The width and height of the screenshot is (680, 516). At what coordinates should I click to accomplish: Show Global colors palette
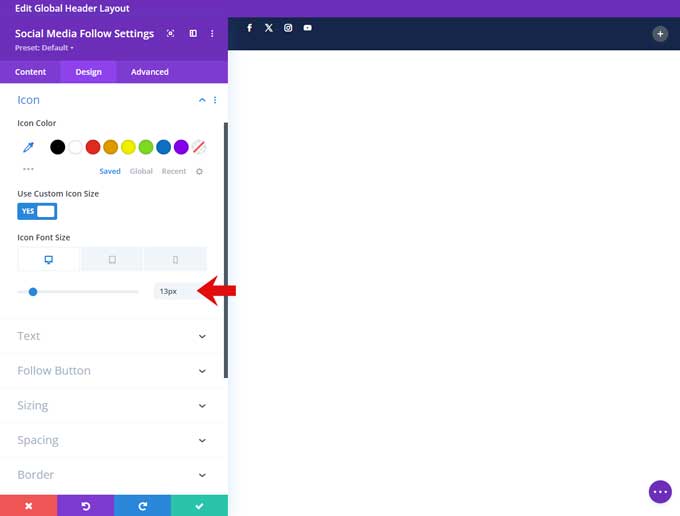click(x=141, y=171)
